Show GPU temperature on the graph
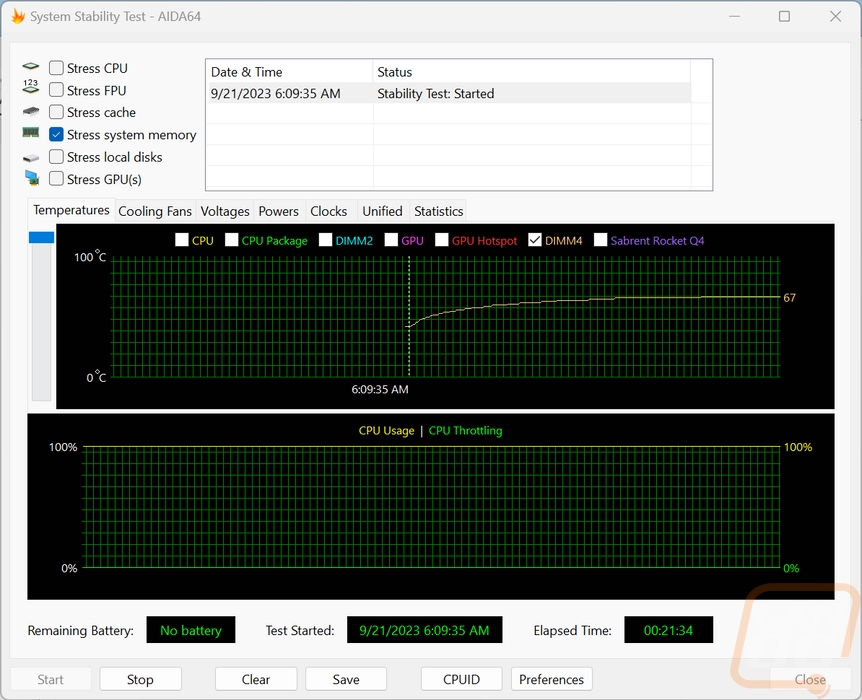The image size is (862, 700). click(391, 240)
